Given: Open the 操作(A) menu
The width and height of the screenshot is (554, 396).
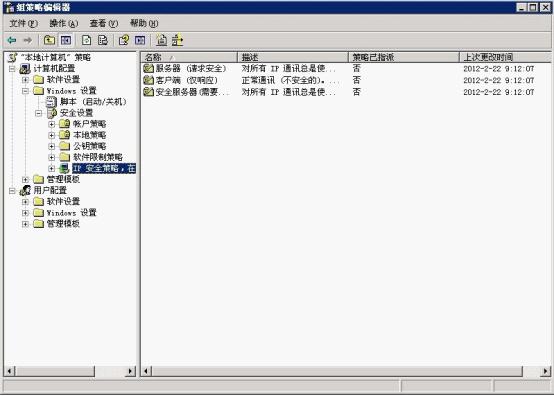Looking at the screenshot, I should click(x=64, y=23).
